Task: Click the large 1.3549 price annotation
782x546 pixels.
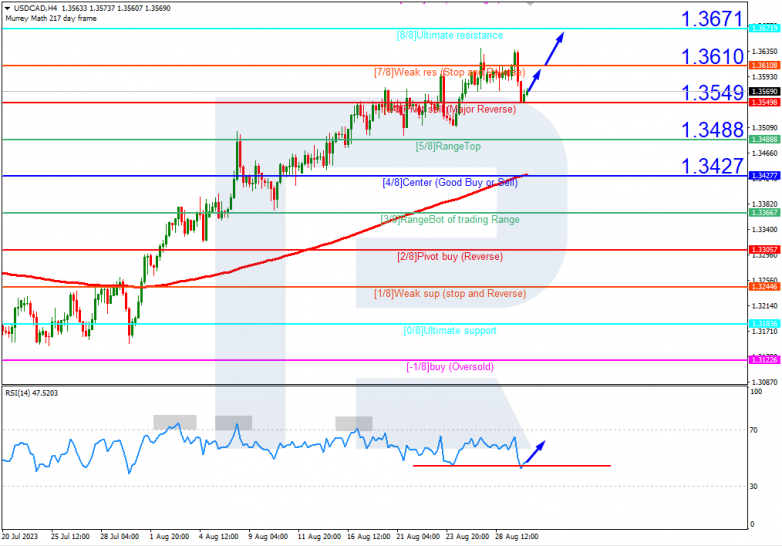Action: tap(712, 93)
